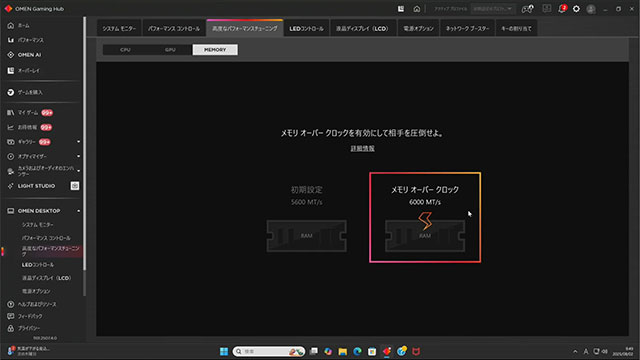This screenshot has height=360, width=640.
Task: Click the game controller icon in title bar
Action: point(527,9)
